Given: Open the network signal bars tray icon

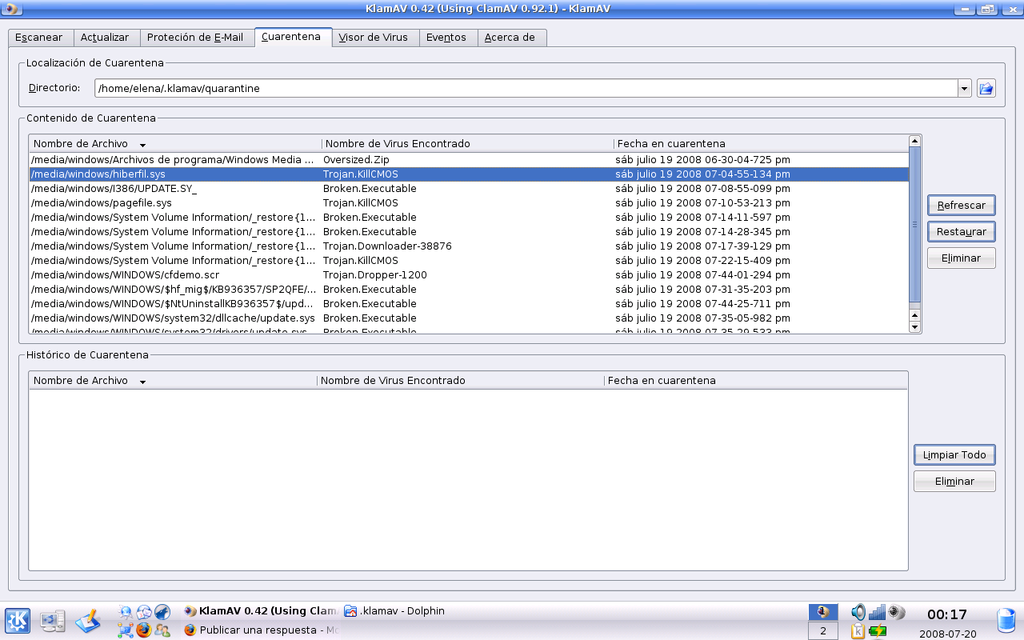Looking at the screenshot, I should (x=877, y=612).
